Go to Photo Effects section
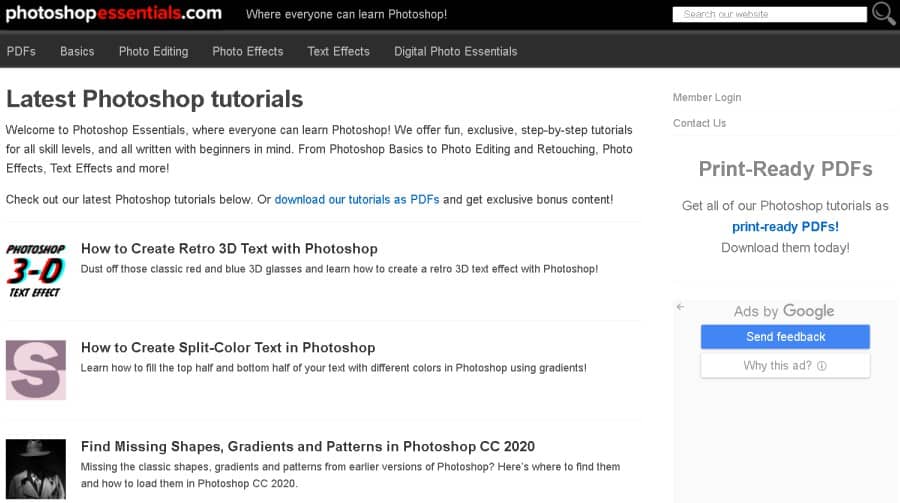Viewport: 900px width, 503px height. click(247, 51)
